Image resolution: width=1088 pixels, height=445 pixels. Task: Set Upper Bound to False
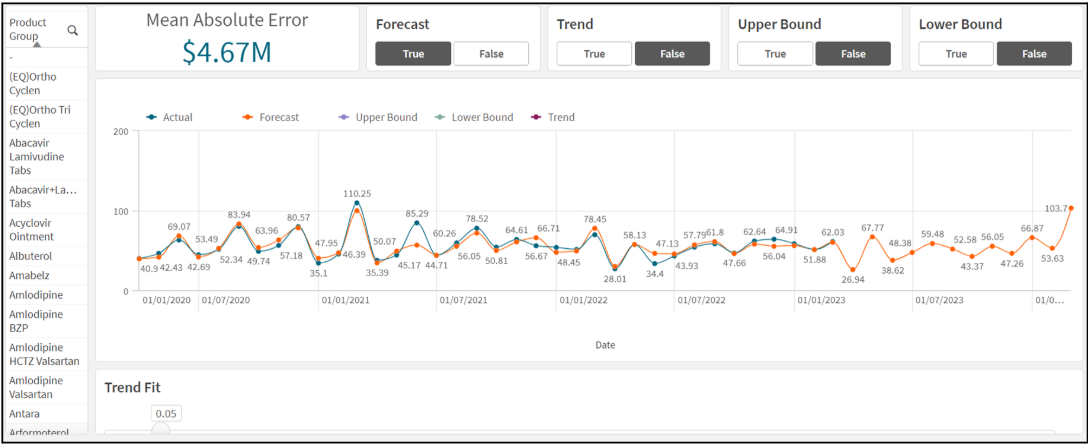pyautogui.click(x=853, y=53)
